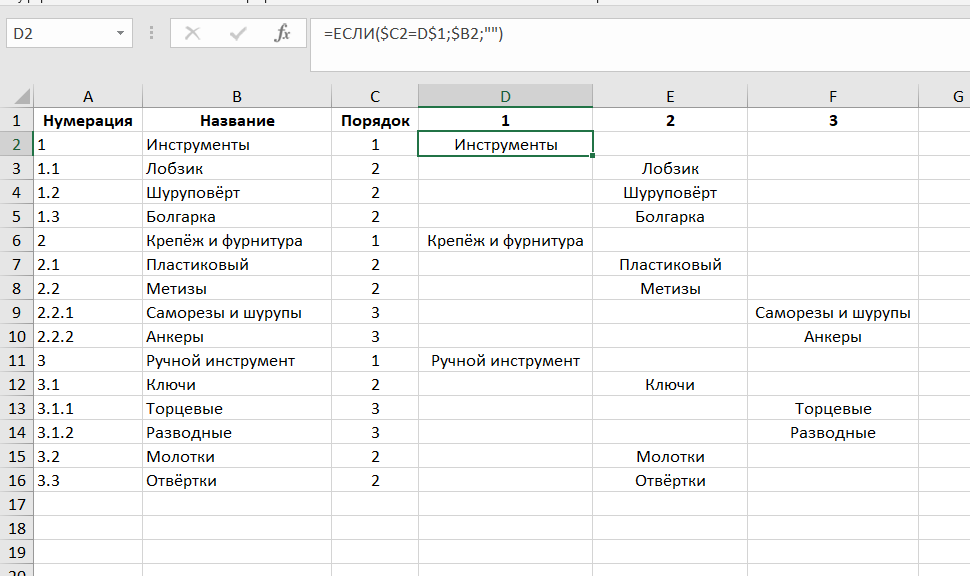Select 'Шуруповёрт' in column E
Screen dimensions: 970x576
coord(670,192)
